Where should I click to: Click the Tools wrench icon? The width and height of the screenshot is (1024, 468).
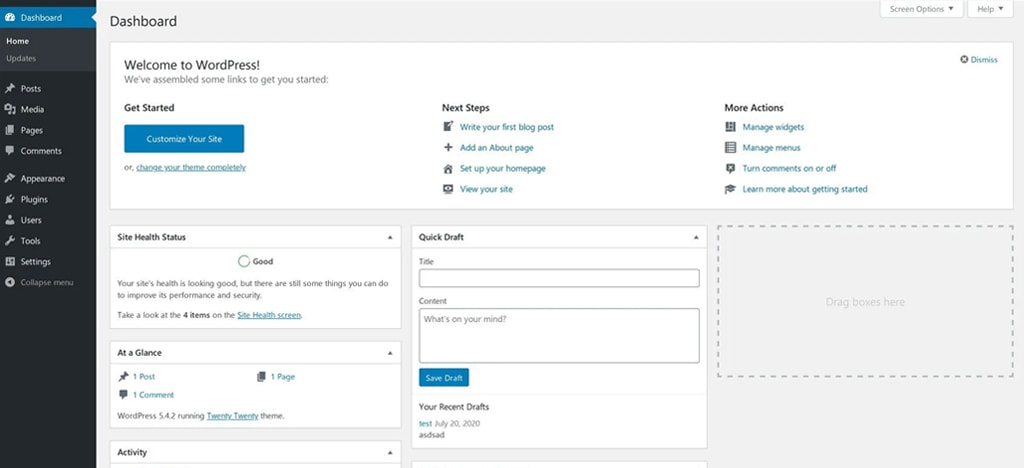click(10, 241)
